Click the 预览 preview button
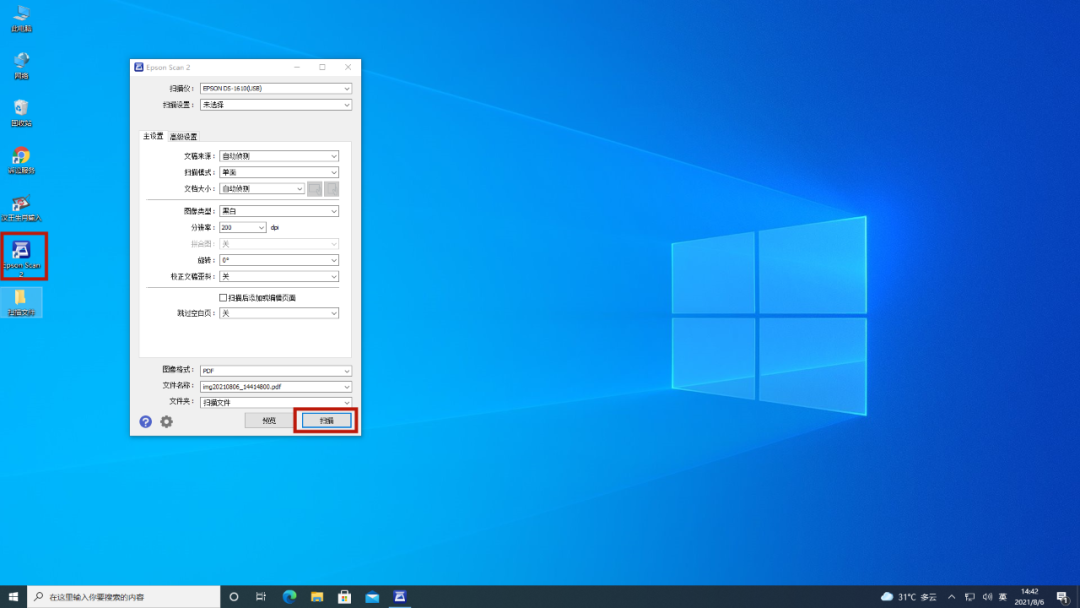 pos(269,421)
